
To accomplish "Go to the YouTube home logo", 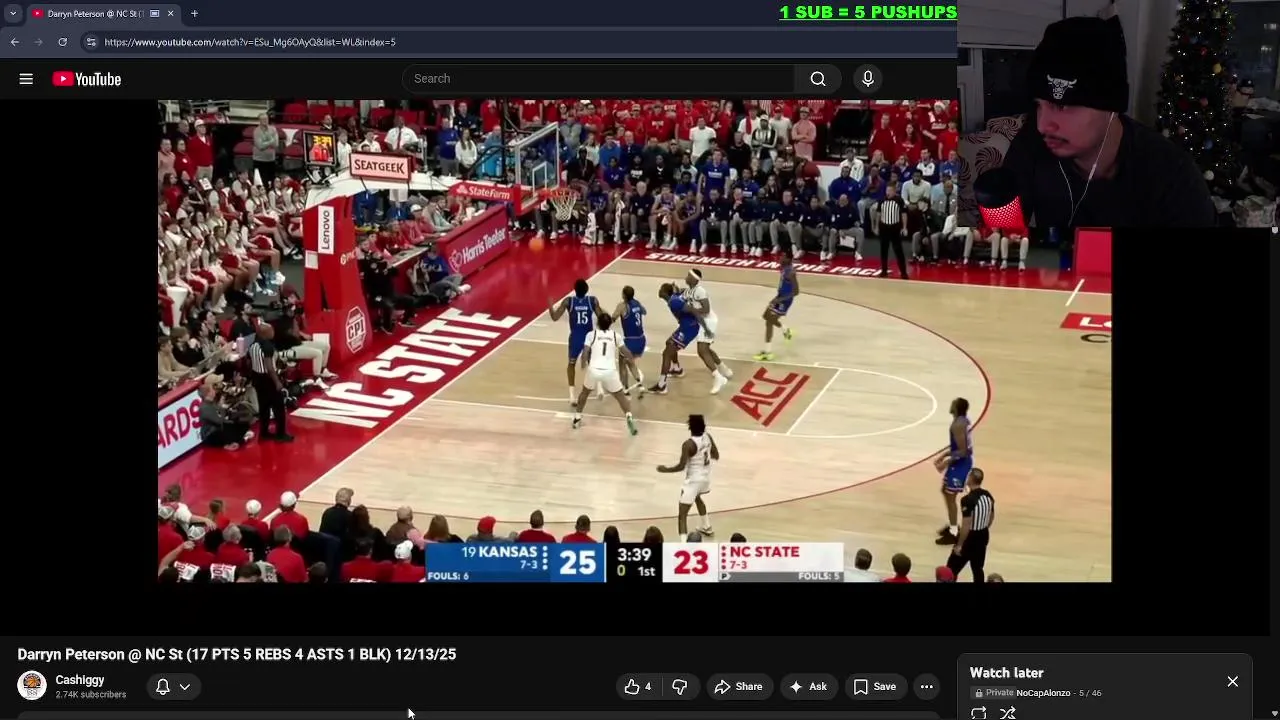I will 87,79.
